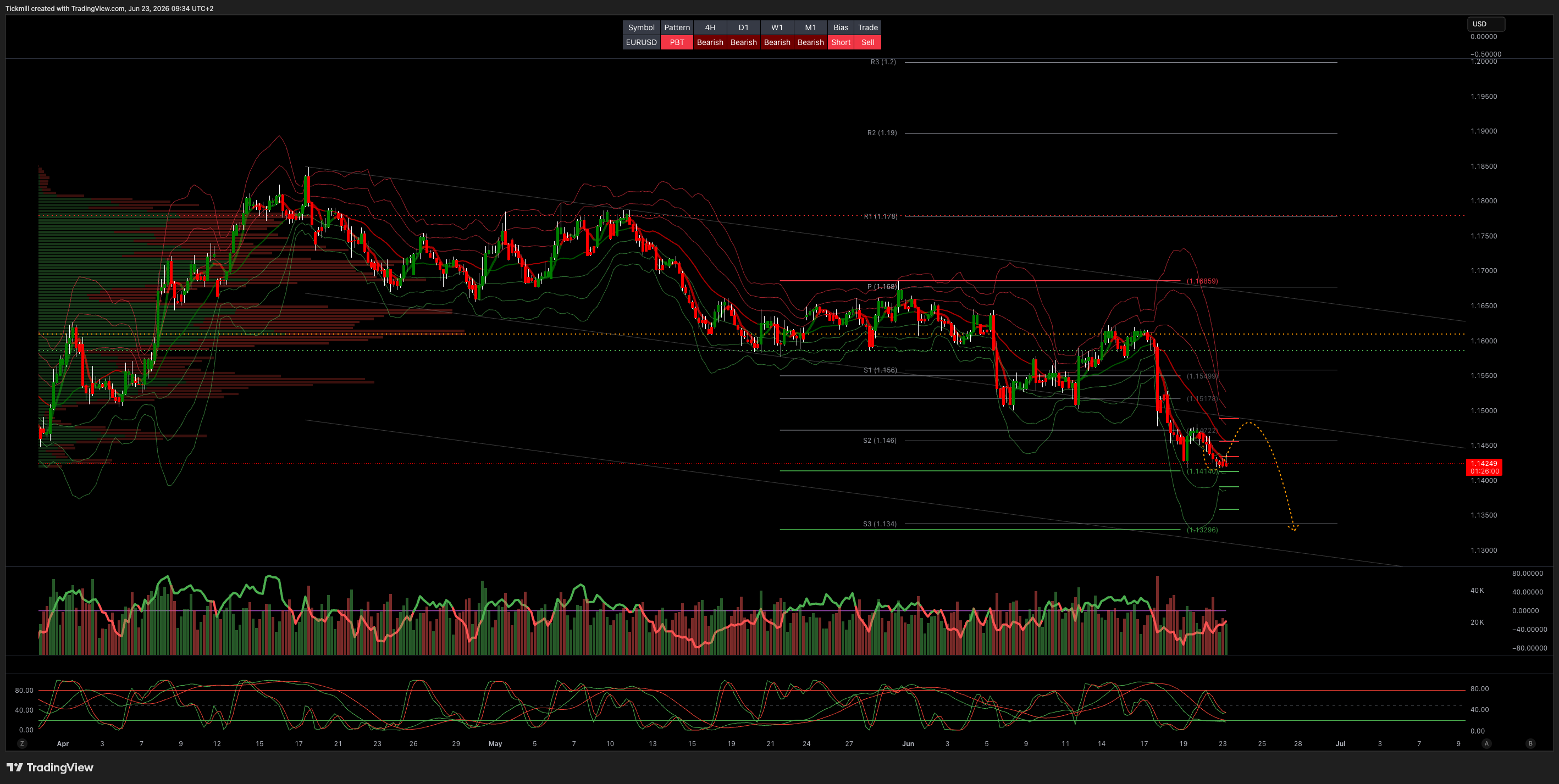Click the Bearish cell under D1
The width and height of the screenshot is (1559, 784).
pos(743,42)
